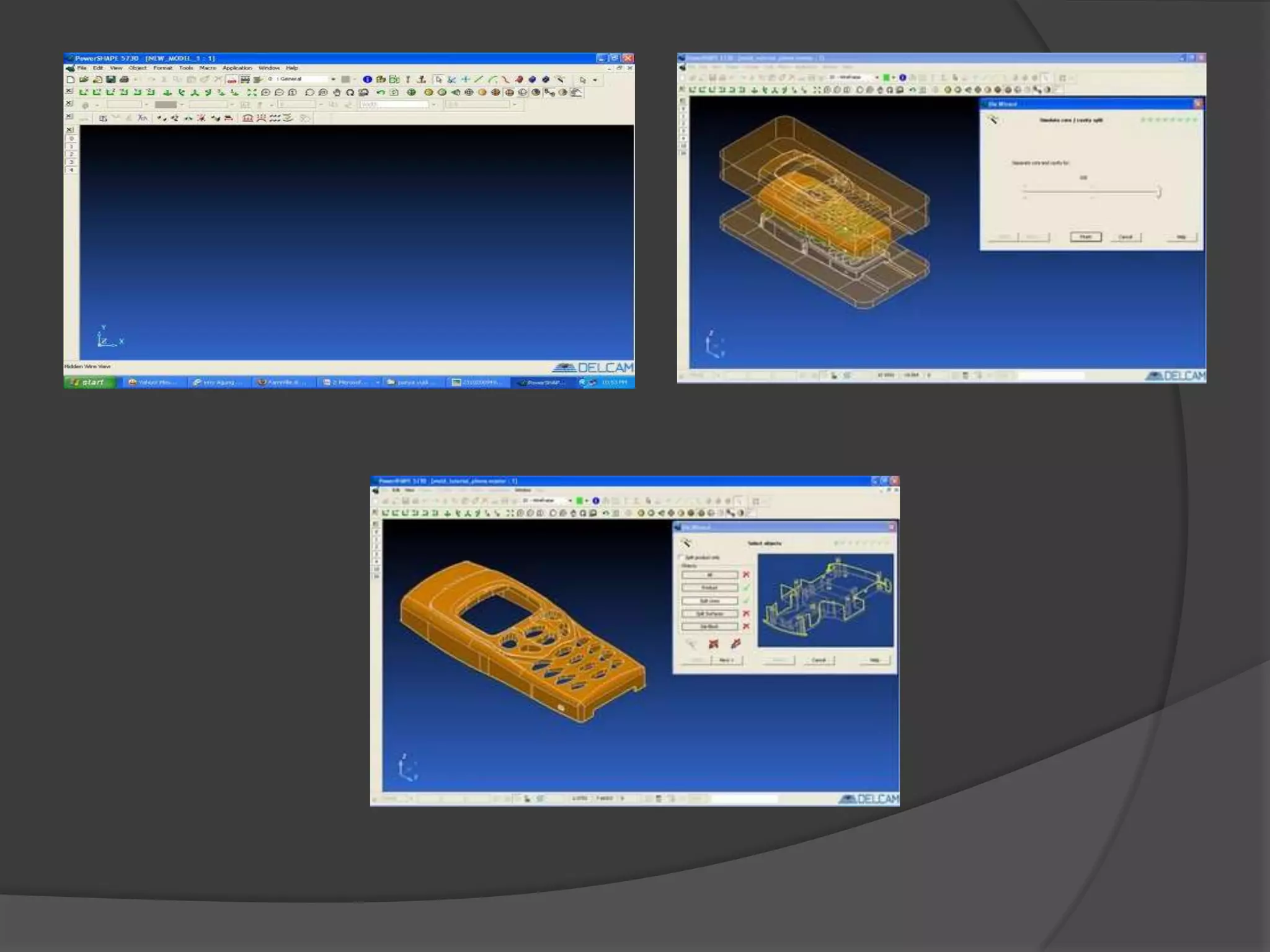Click the blue information icon in top-left toolbar
Viewport: 1270px width, 952px height.
click(367, 79)
